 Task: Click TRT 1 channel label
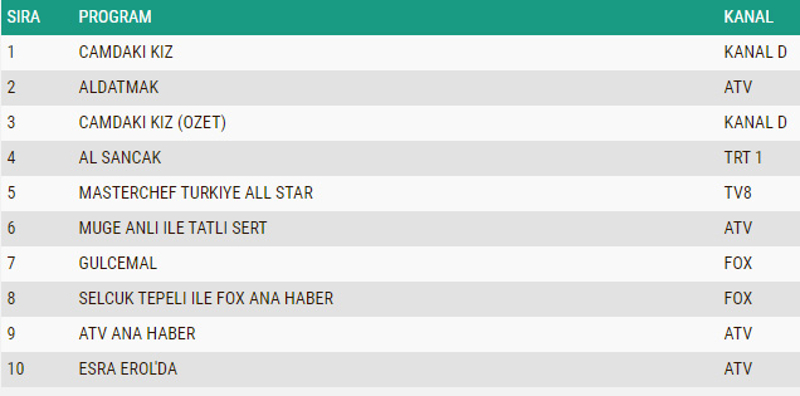click(x=742, y=158)
